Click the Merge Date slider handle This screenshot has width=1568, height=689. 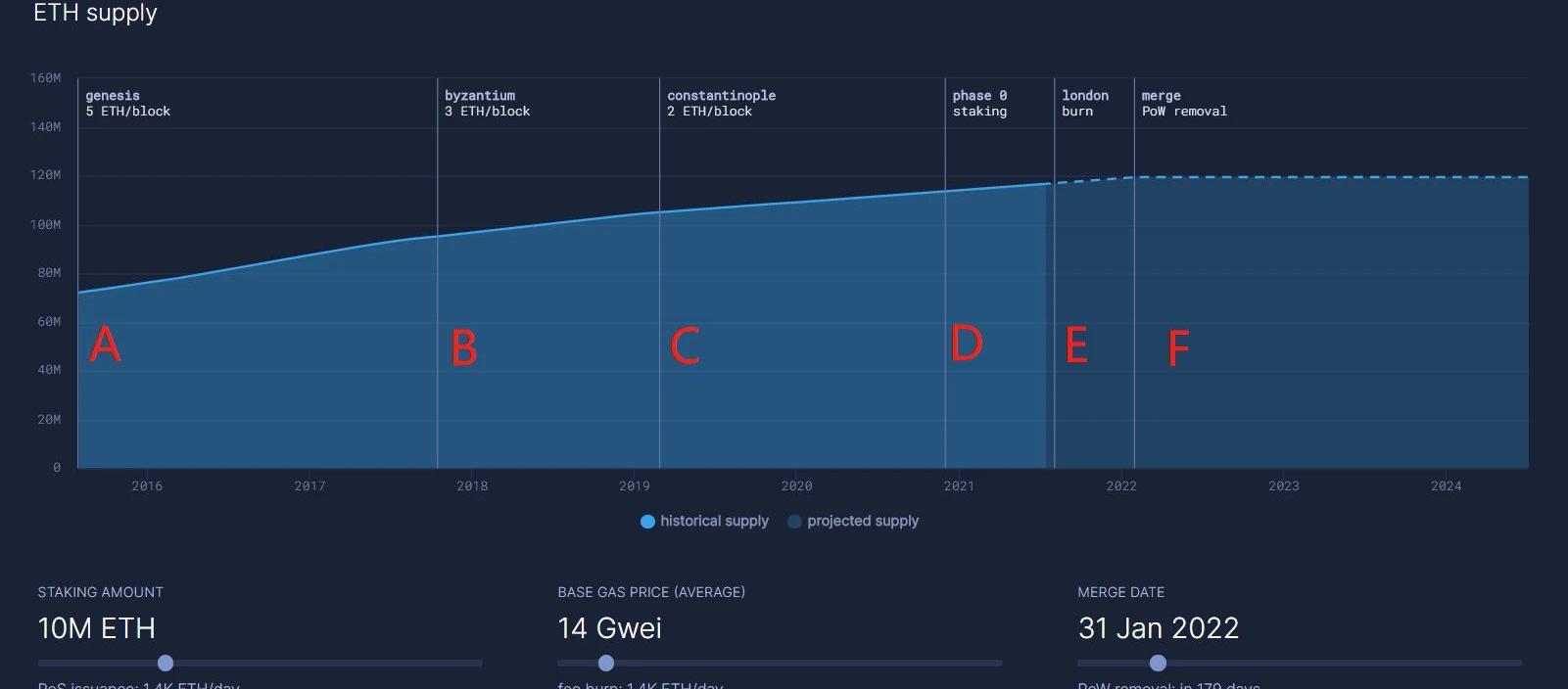(1158, 664)
